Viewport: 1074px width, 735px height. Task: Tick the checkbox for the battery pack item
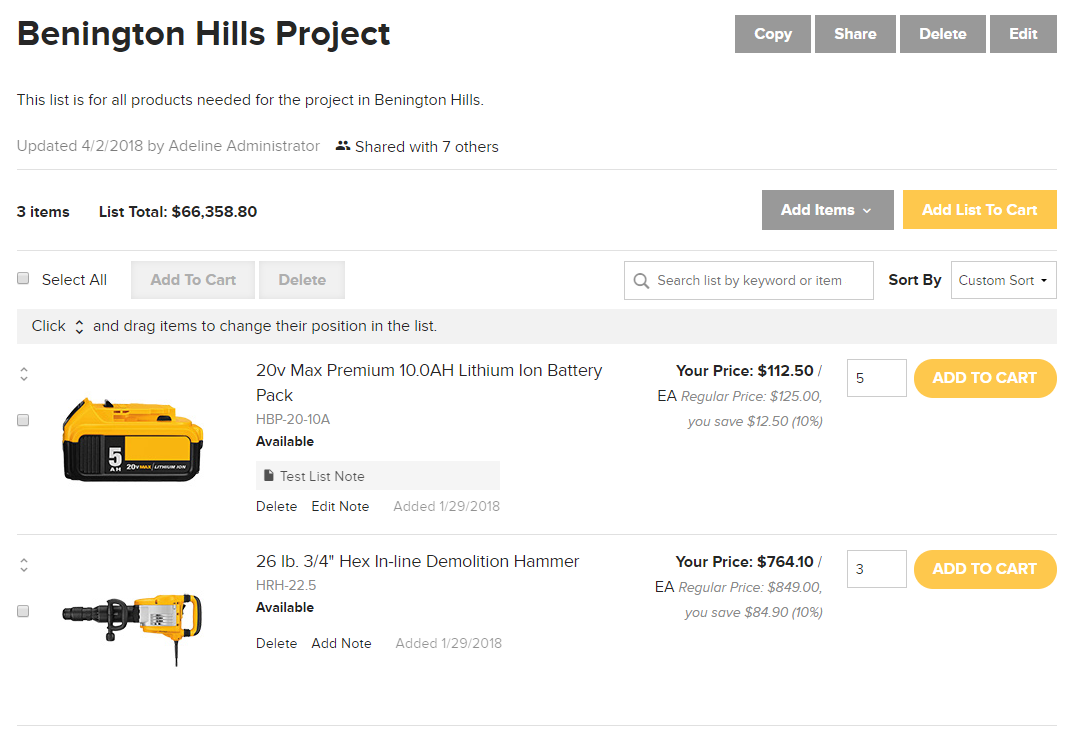pyautogui.click(x=23, y=420)
